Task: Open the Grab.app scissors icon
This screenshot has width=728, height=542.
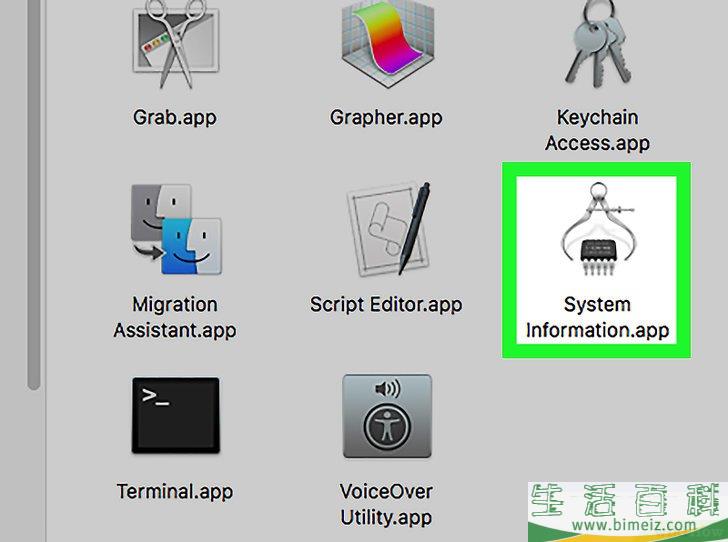Action: 176,45
